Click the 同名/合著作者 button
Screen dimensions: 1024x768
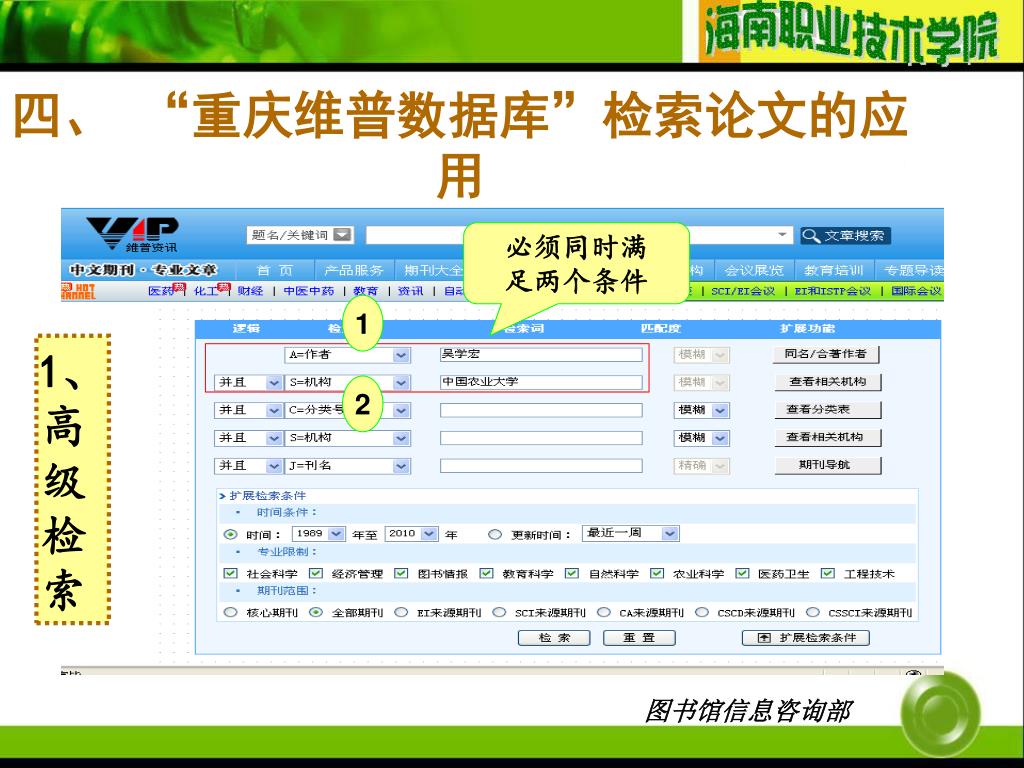point(826,354)
